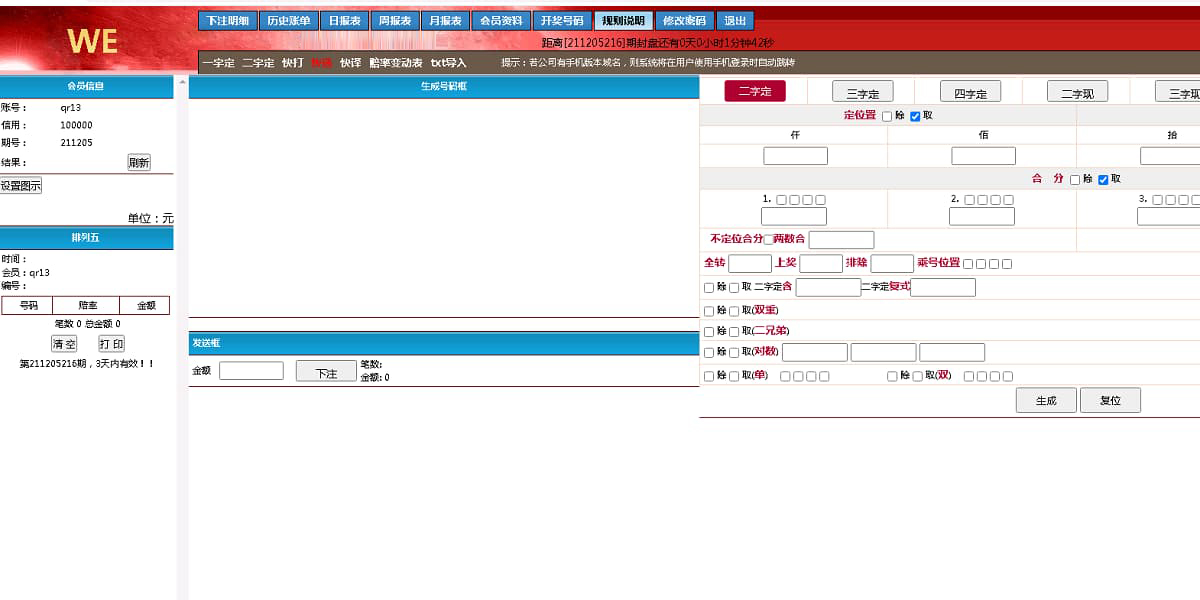Check first checkbox of 合分 group 1
1200x600 pixels.
[x=781, y=200]
